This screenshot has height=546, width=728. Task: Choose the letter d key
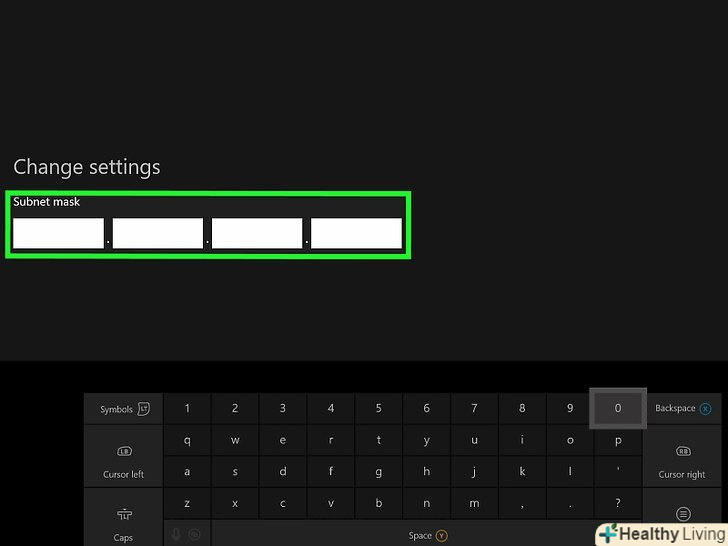click(283, 472)
